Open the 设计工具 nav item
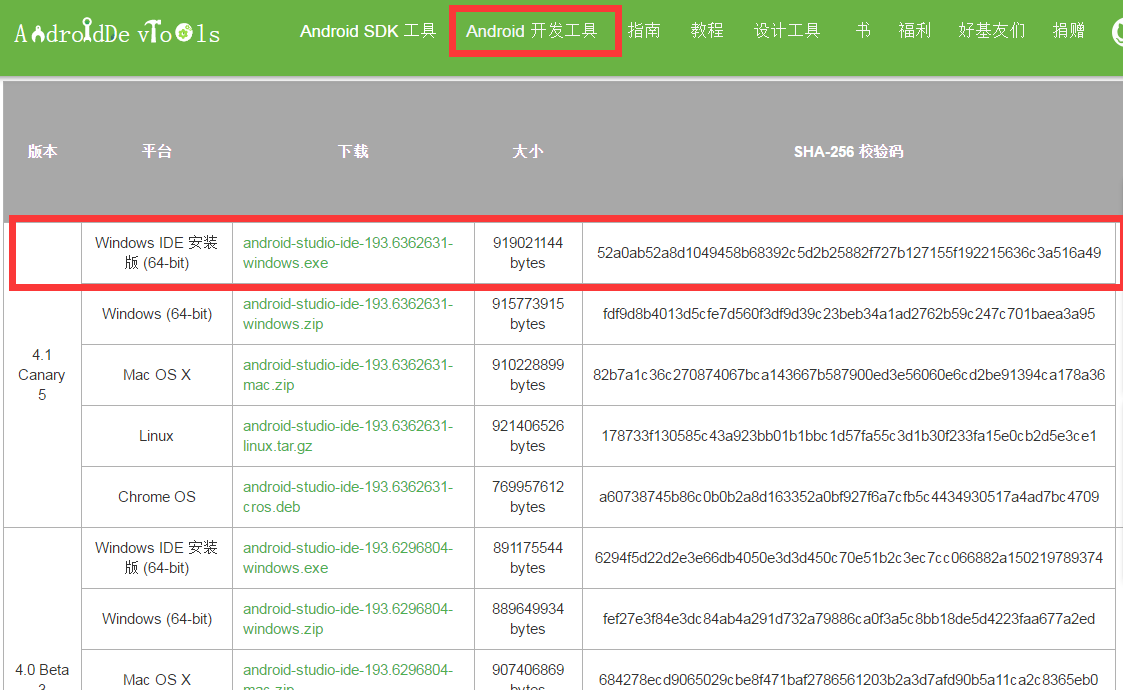1123x690 pixels. (787, 31)
